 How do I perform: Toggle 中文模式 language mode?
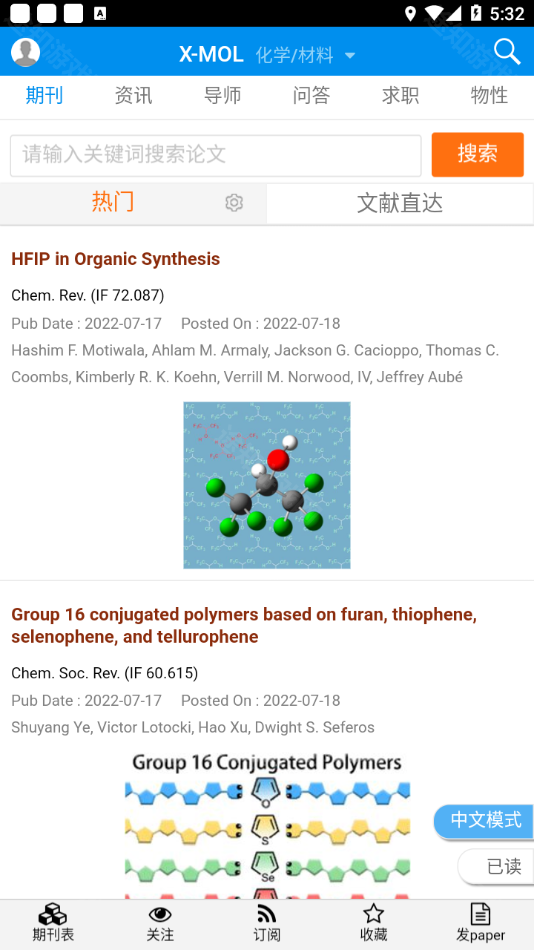pos(484,820)
